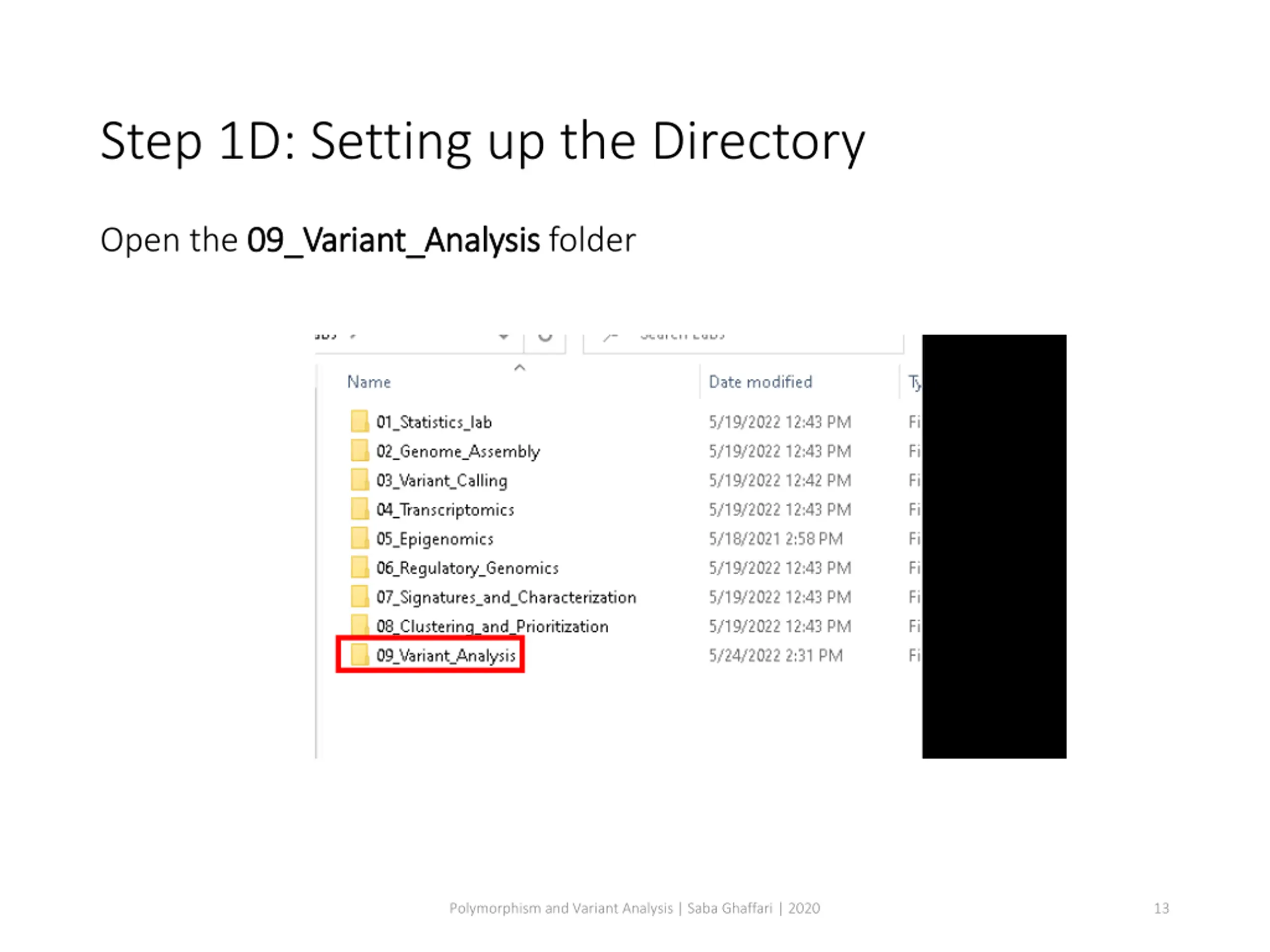Select the 06_Regulatory_Genomics folder icon
The width and height of the screenshot is (1270, 952).
click(x=360, y=568)
